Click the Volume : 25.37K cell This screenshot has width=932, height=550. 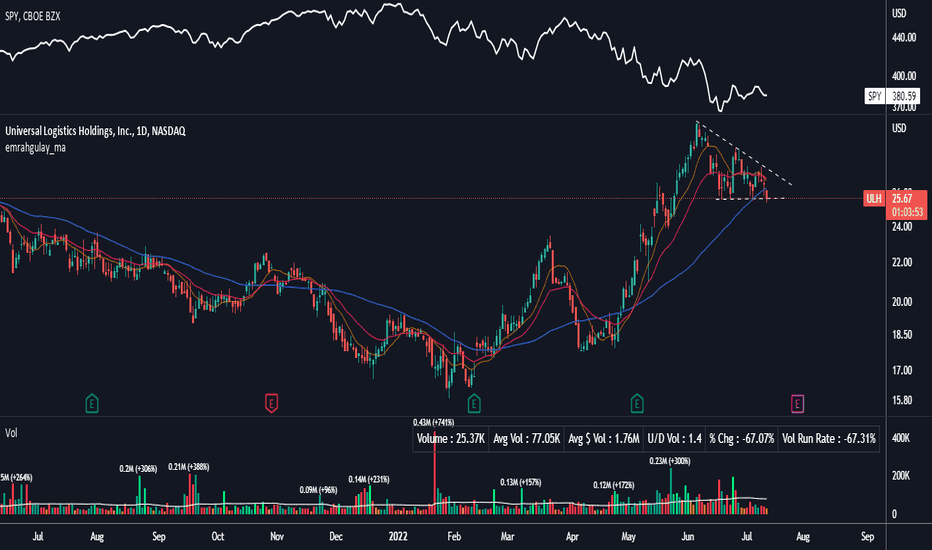(x=451, y=439)
